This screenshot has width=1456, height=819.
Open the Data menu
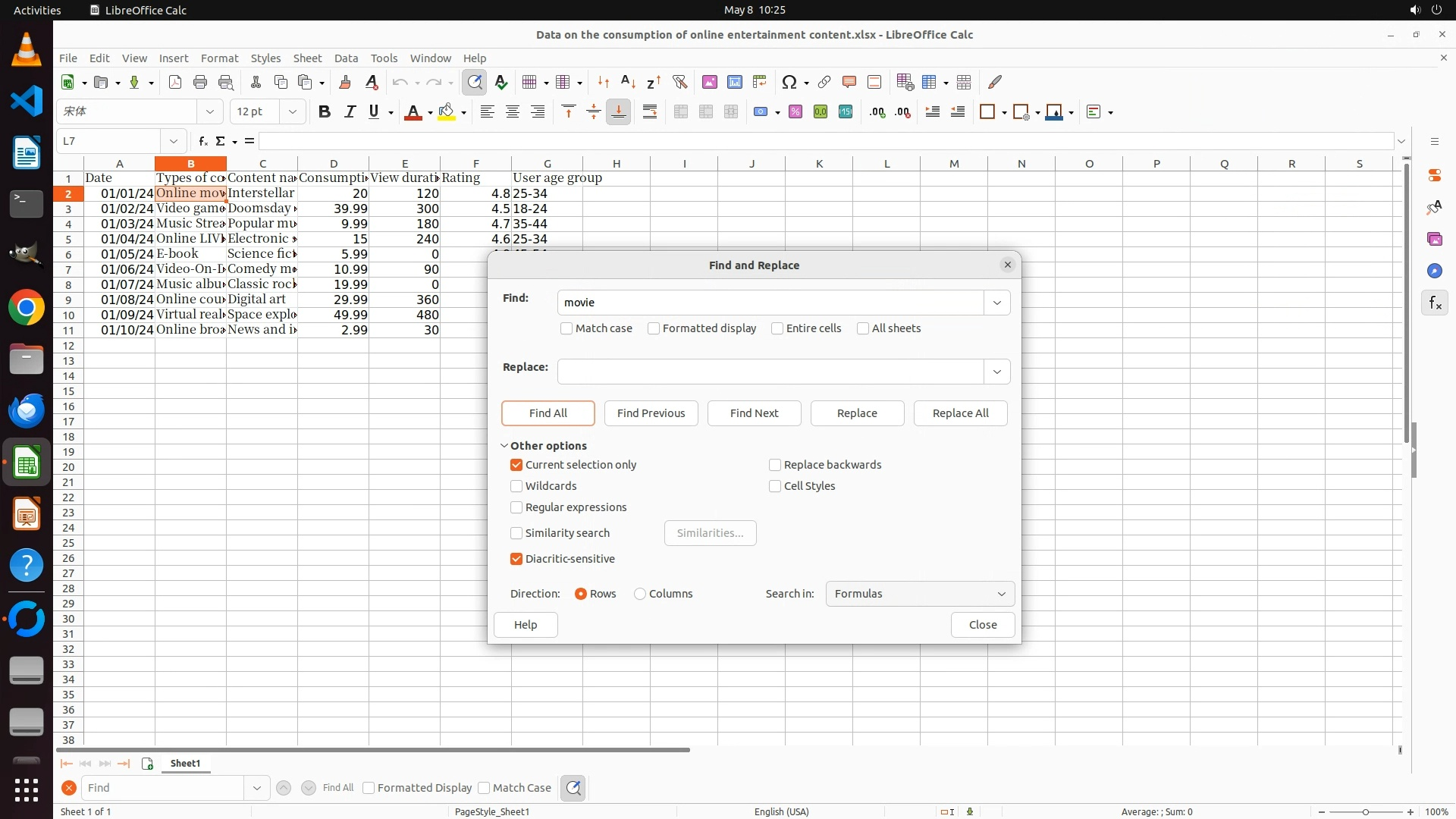coord(346,58)
